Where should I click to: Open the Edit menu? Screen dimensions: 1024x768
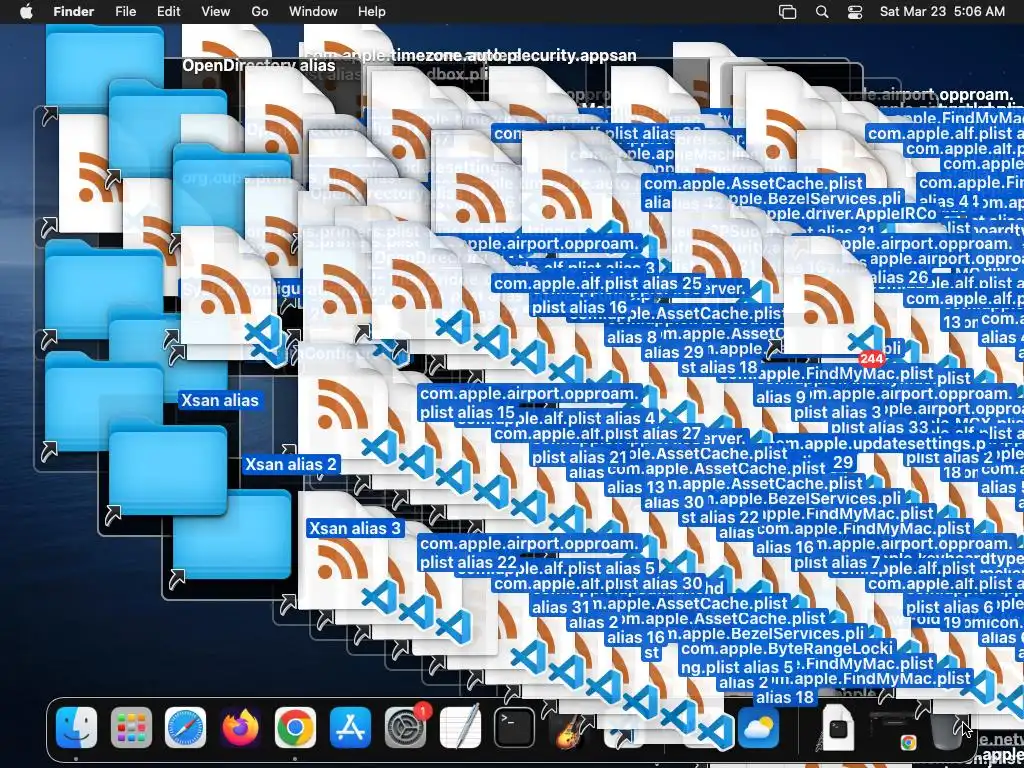point(168,12)
